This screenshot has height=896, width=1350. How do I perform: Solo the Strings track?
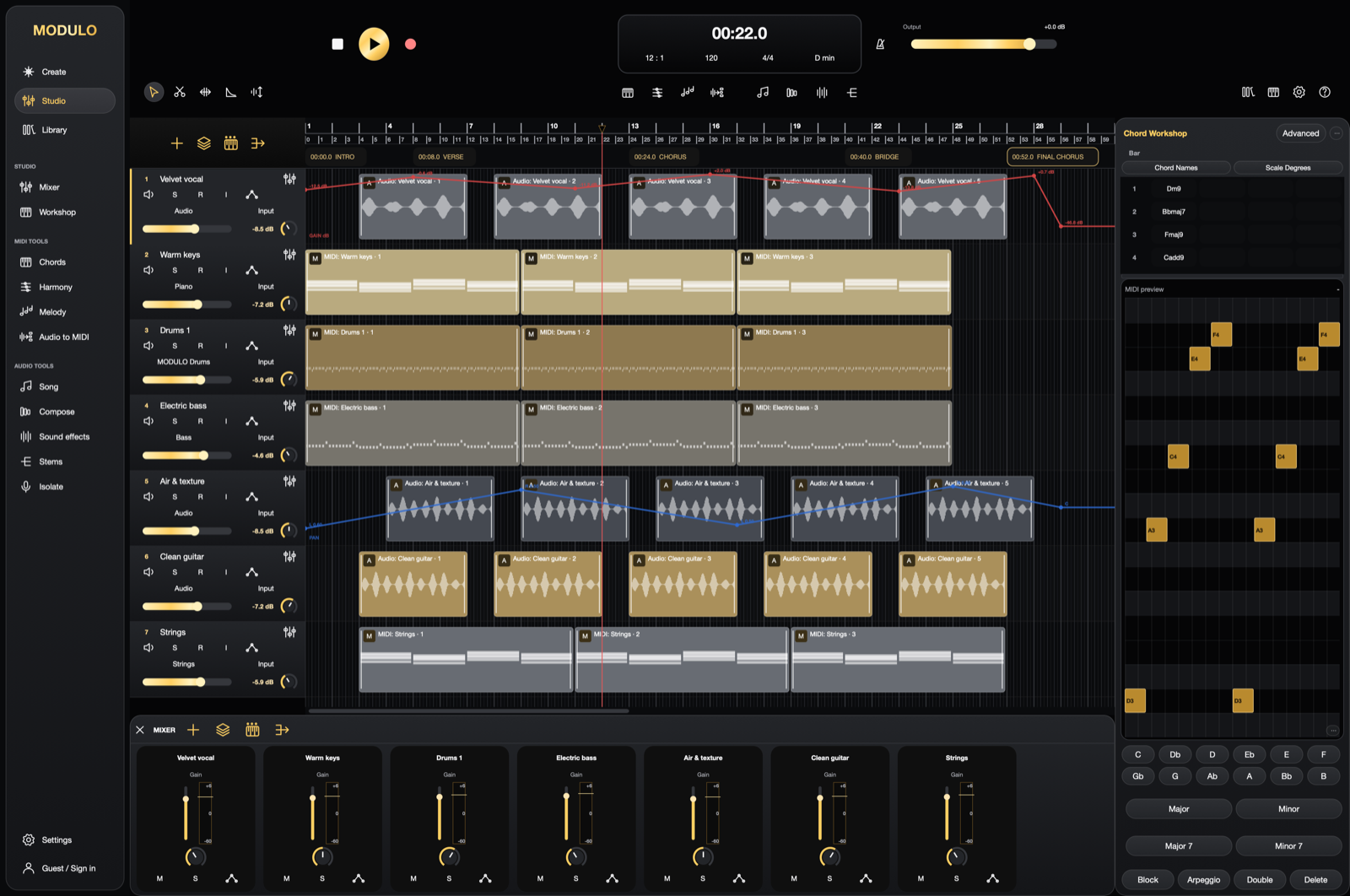pyautogui.click(x=175, y=648)
